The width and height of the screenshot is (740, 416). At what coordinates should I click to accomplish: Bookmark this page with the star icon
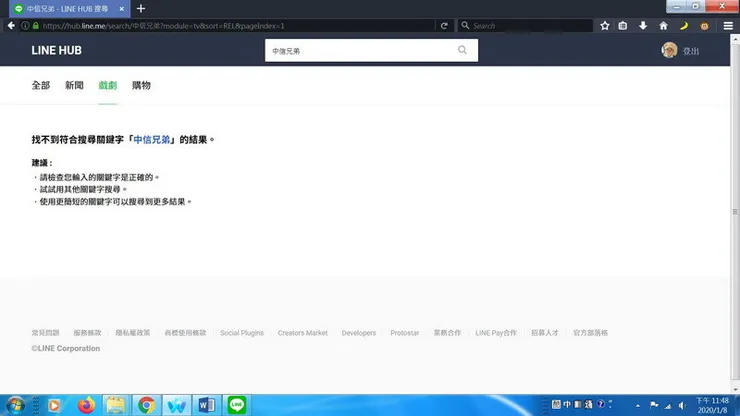[605, 26]
